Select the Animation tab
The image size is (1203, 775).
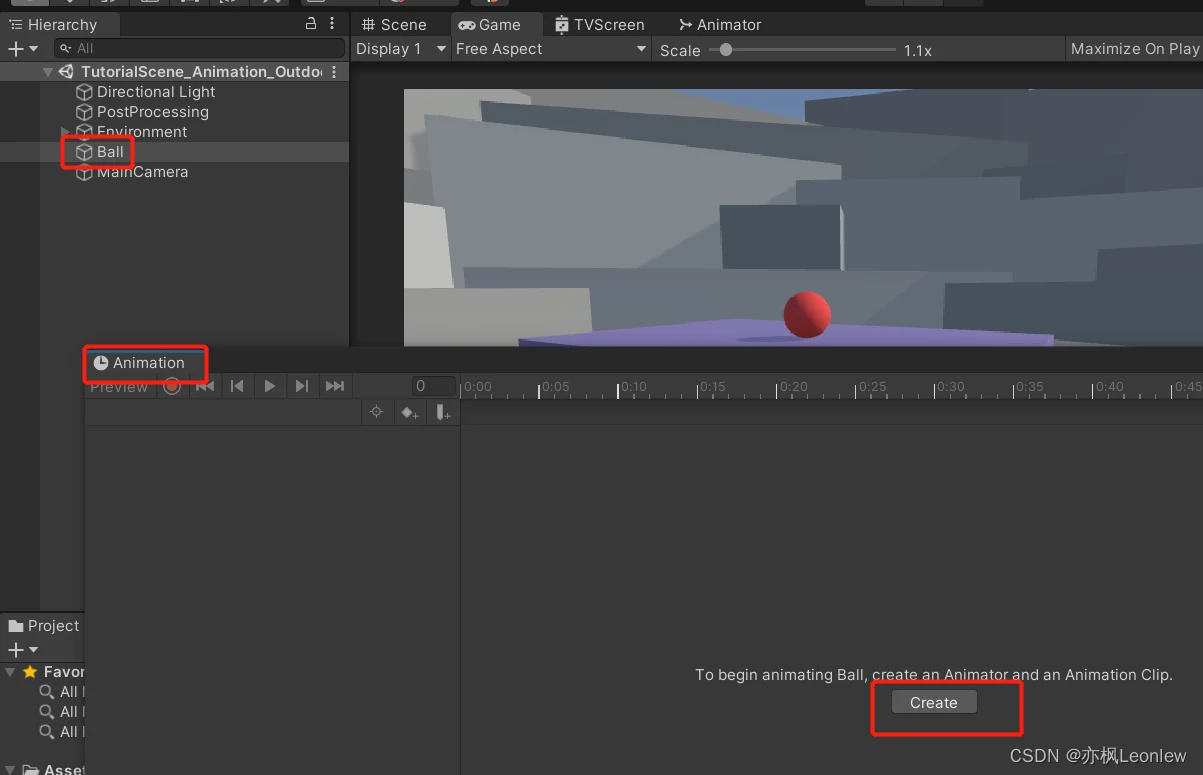(139, 363)
